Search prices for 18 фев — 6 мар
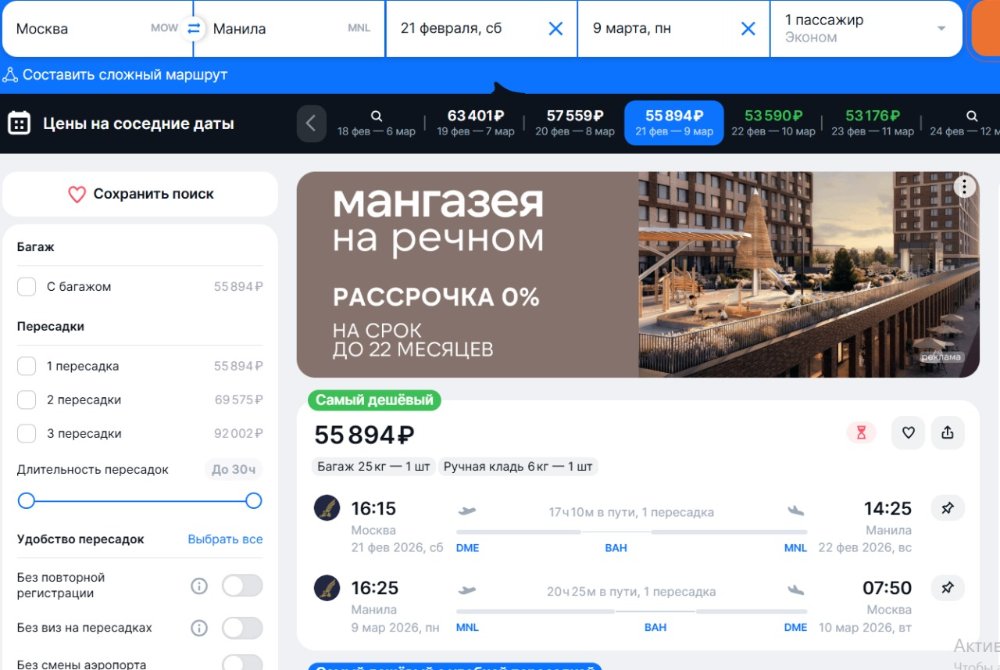The image size is (1000, 670). (x=376, y=123)
